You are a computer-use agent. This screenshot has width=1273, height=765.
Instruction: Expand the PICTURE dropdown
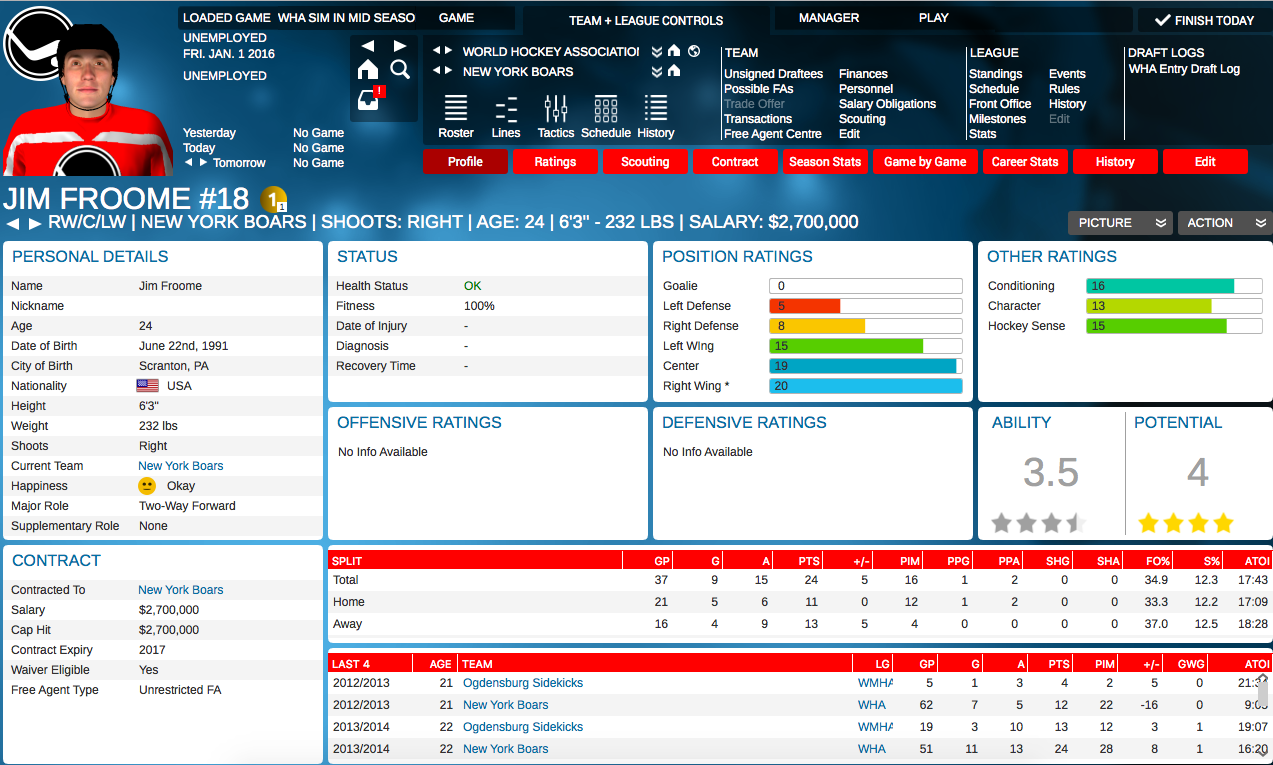[1118, 223]
